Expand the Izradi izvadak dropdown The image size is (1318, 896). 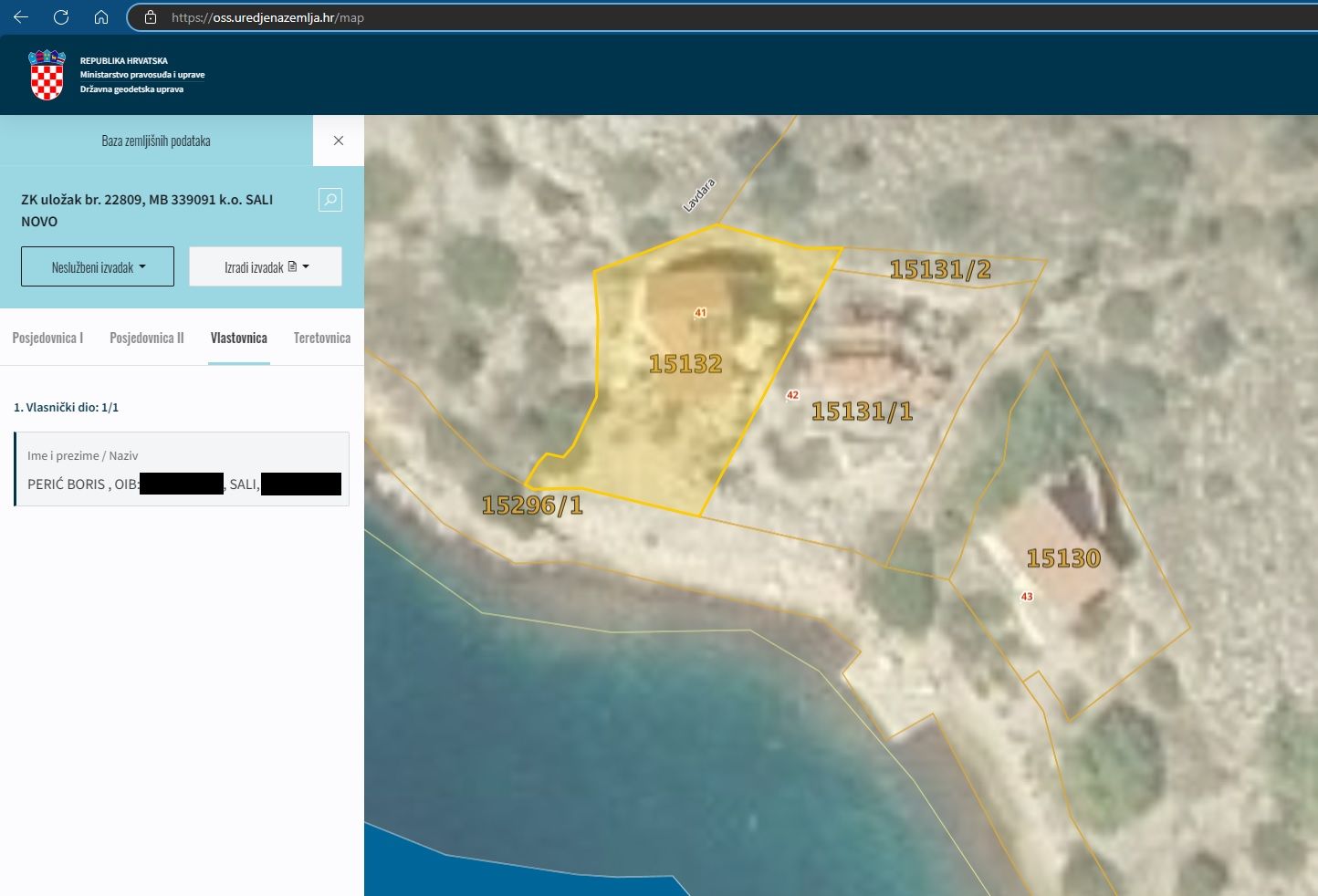266,266
